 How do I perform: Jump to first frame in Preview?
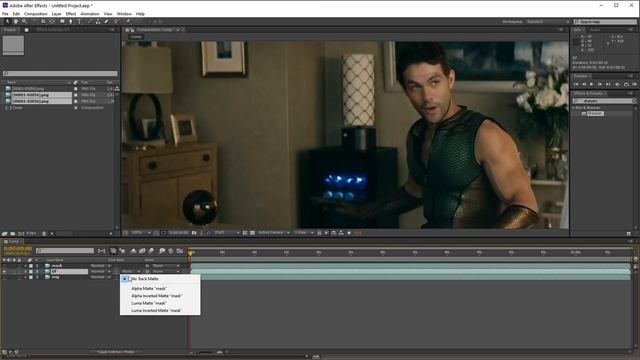point(576,84)
